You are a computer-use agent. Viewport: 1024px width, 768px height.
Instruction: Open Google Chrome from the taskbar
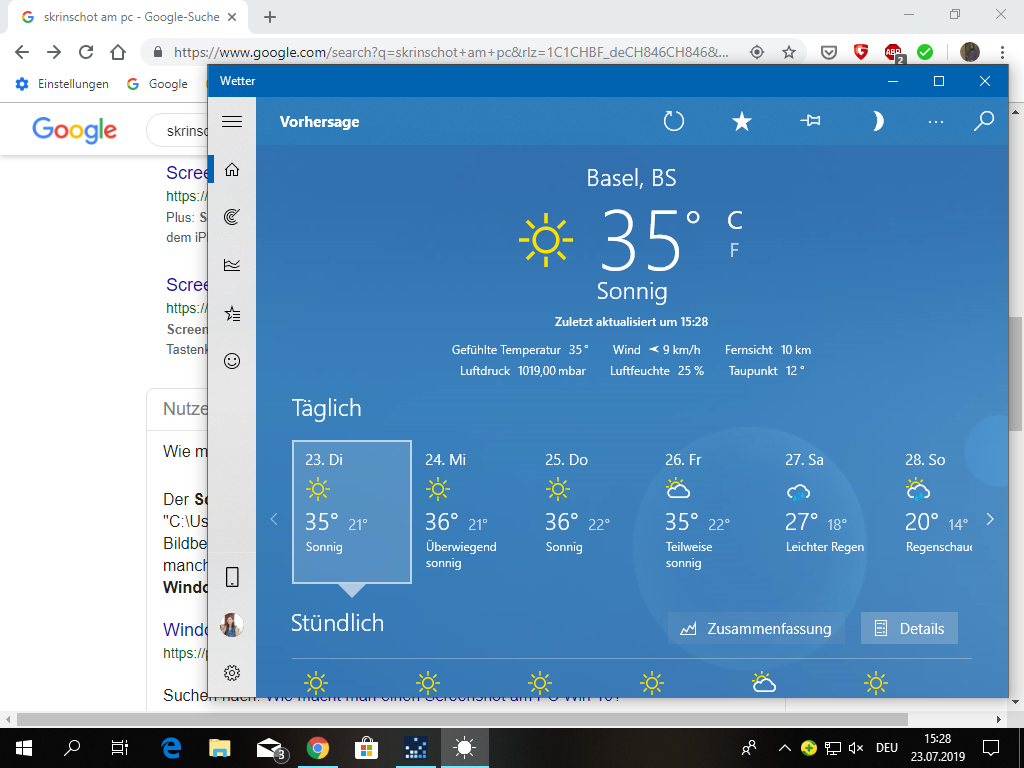[x=318, y=747]
